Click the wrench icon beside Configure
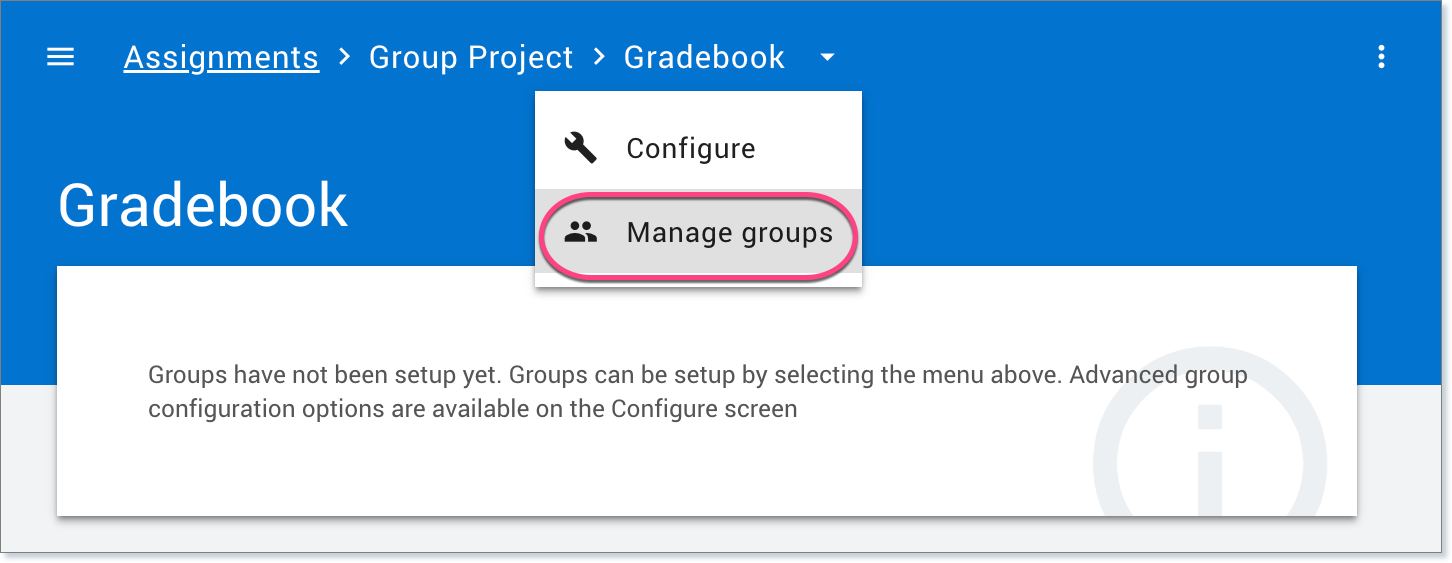 [580, 148]
